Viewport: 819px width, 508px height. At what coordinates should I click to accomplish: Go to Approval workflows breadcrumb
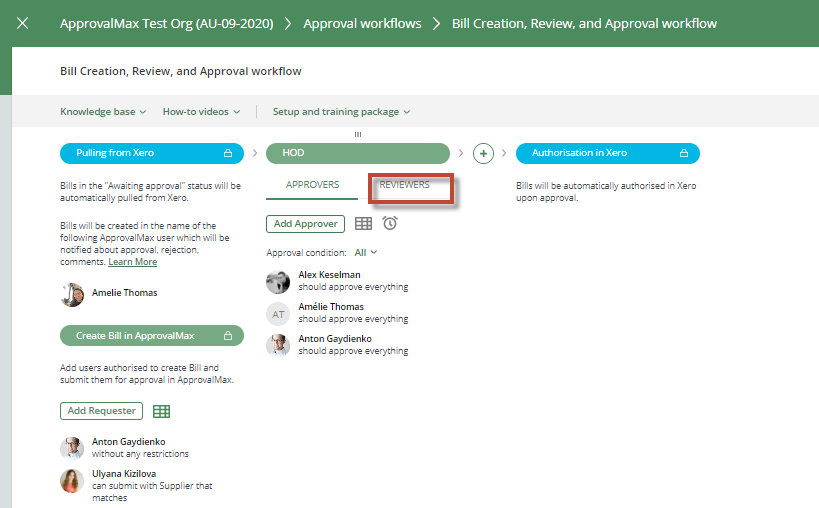362,23
